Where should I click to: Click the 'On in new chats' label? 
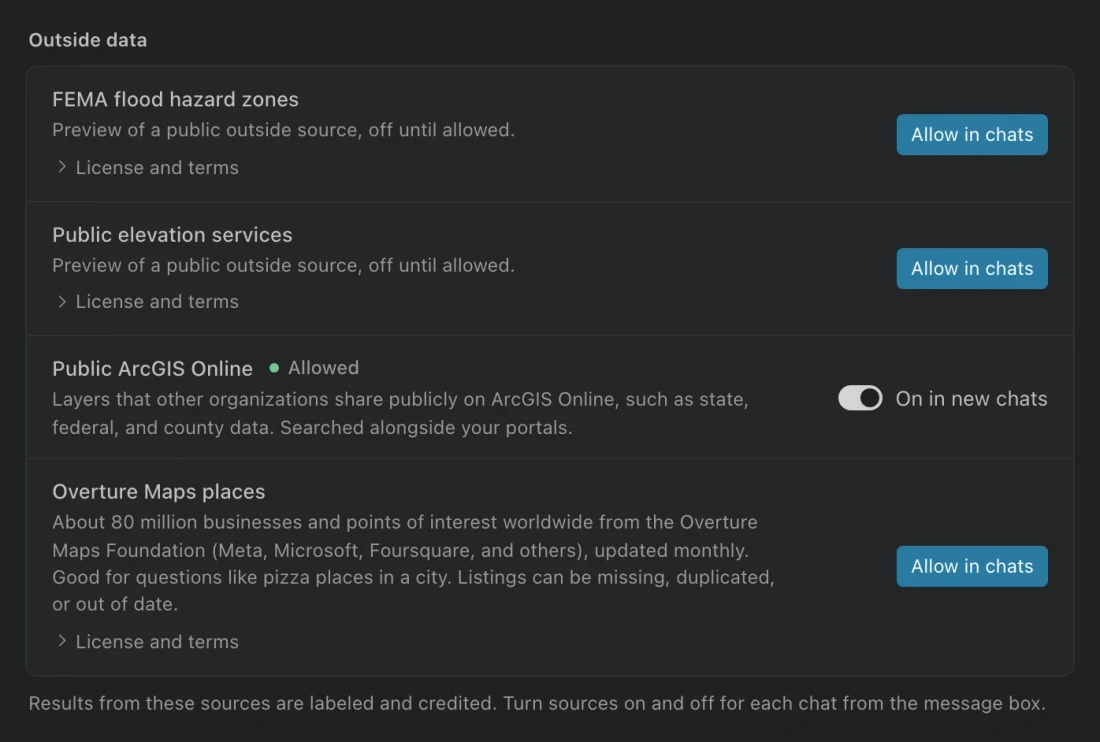click(972, 398)
